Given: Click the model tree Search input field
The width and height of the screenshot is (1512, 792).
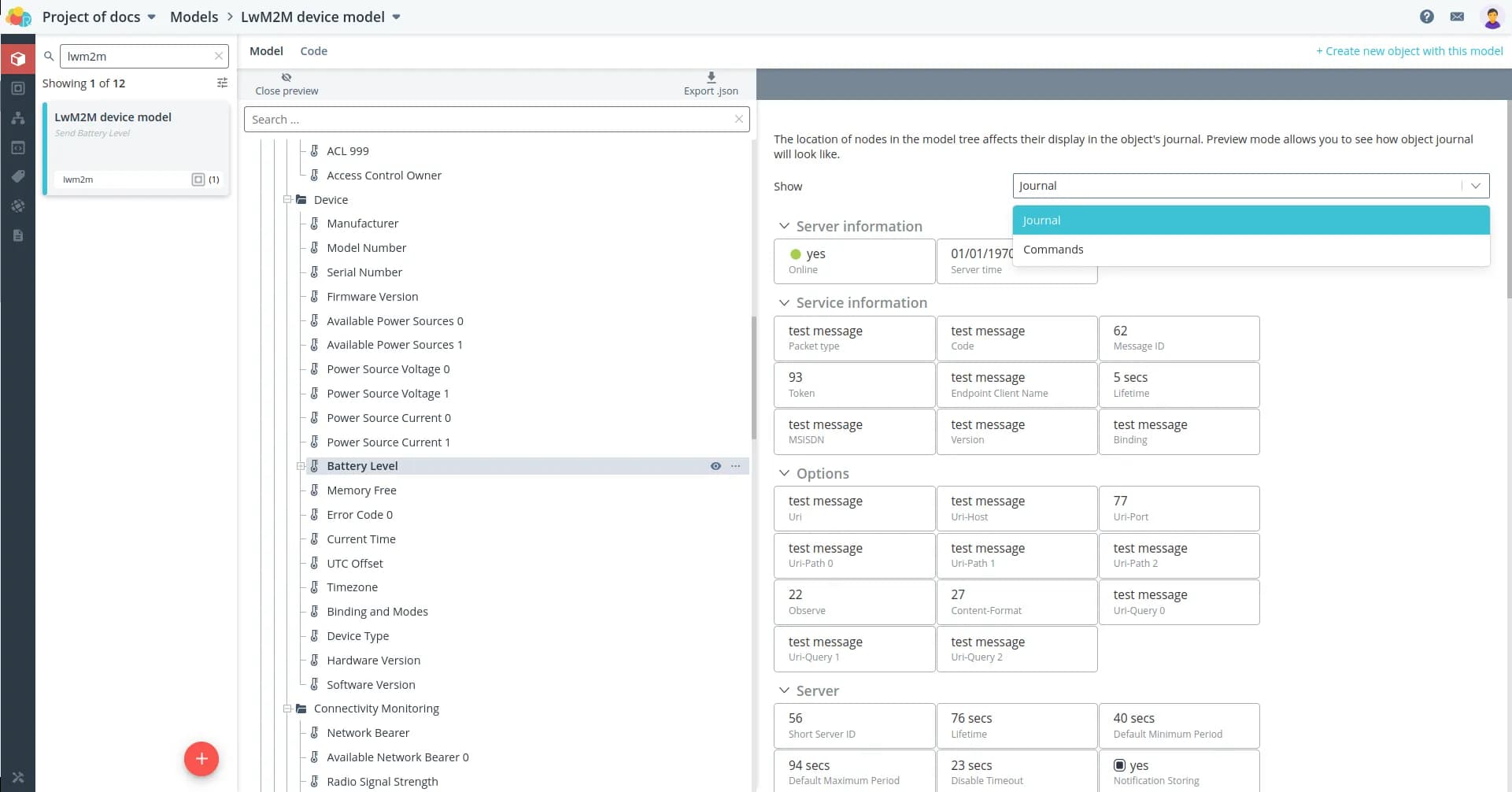Looking at the screenshot, I should click(x=488, y=120).
